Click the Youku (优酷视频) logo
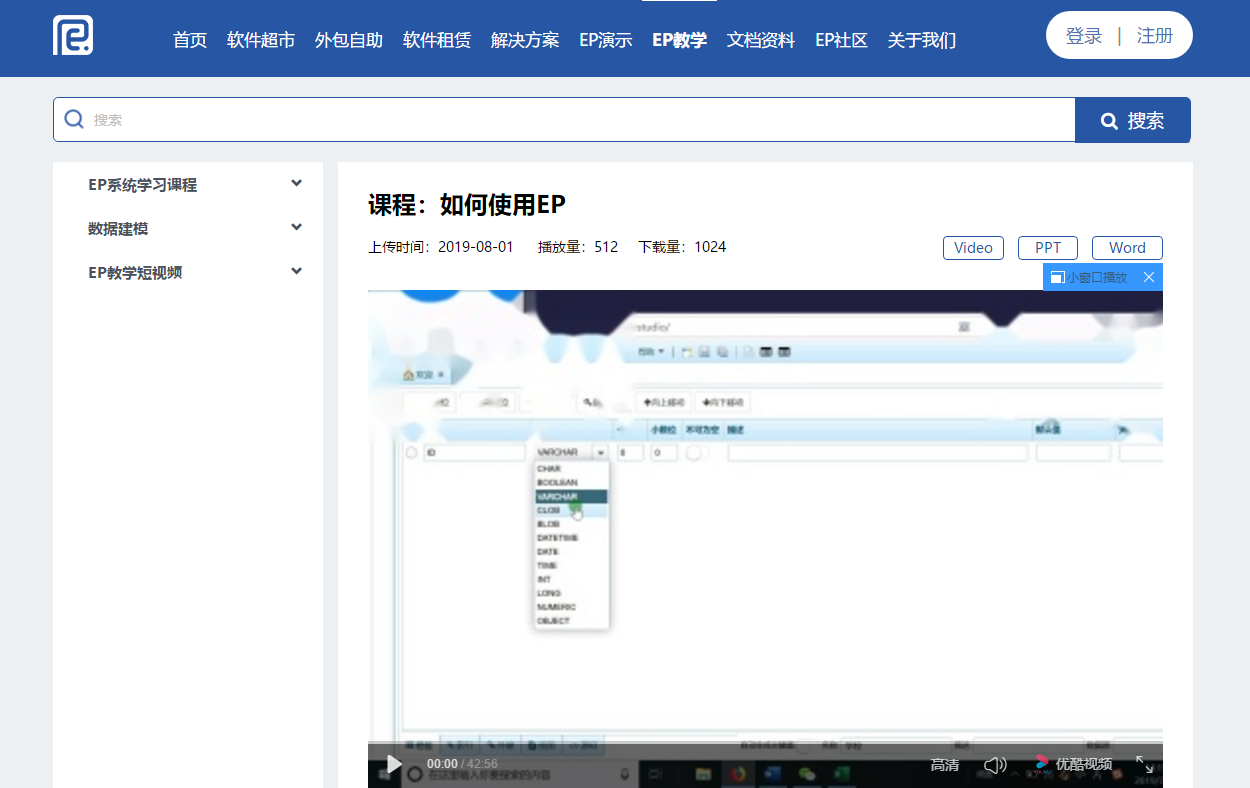The width and height of the screenshot is (1250, 788). [1073, 764]
